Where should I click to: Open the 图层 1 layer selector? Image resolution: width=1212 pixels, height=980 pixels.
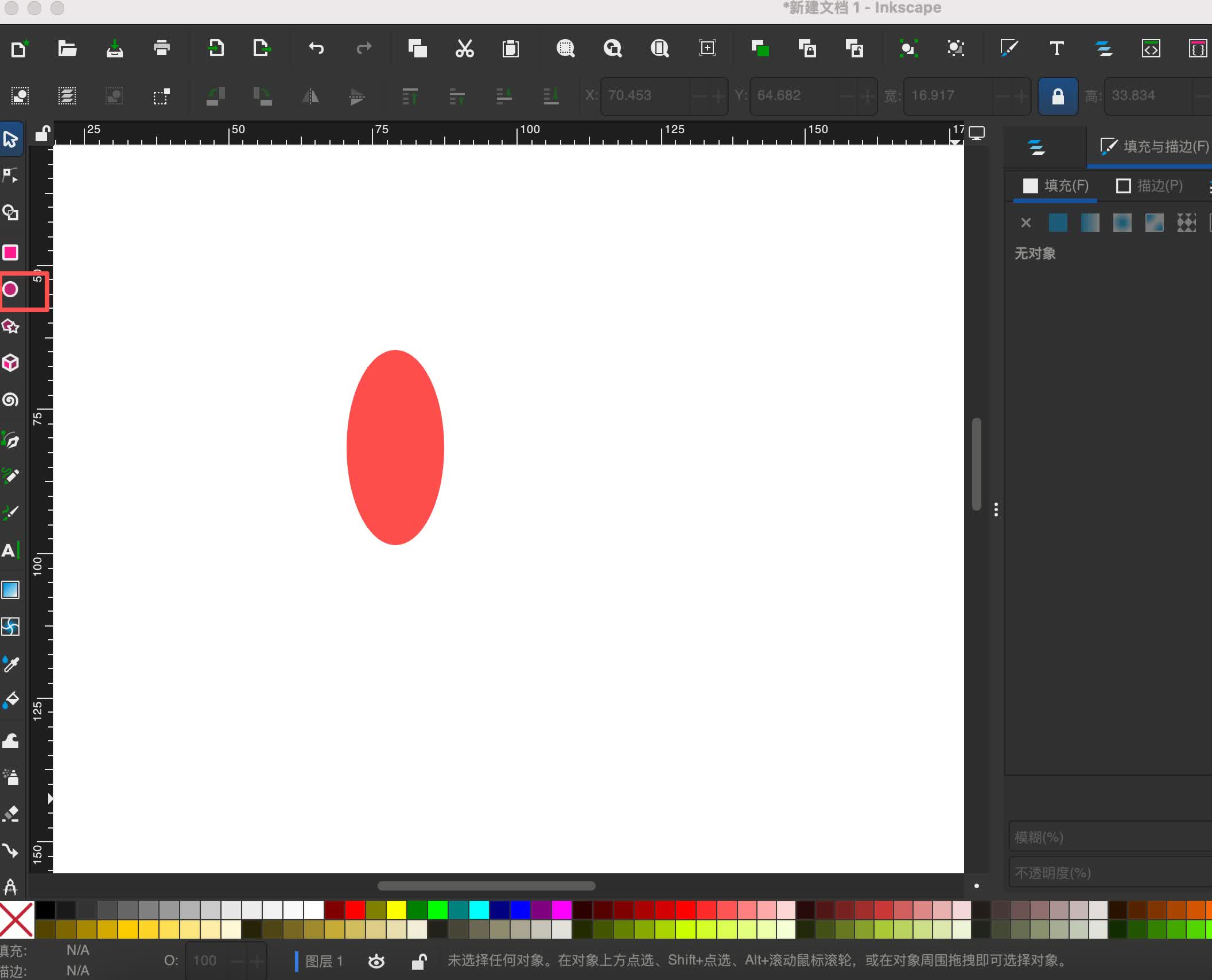324,961
